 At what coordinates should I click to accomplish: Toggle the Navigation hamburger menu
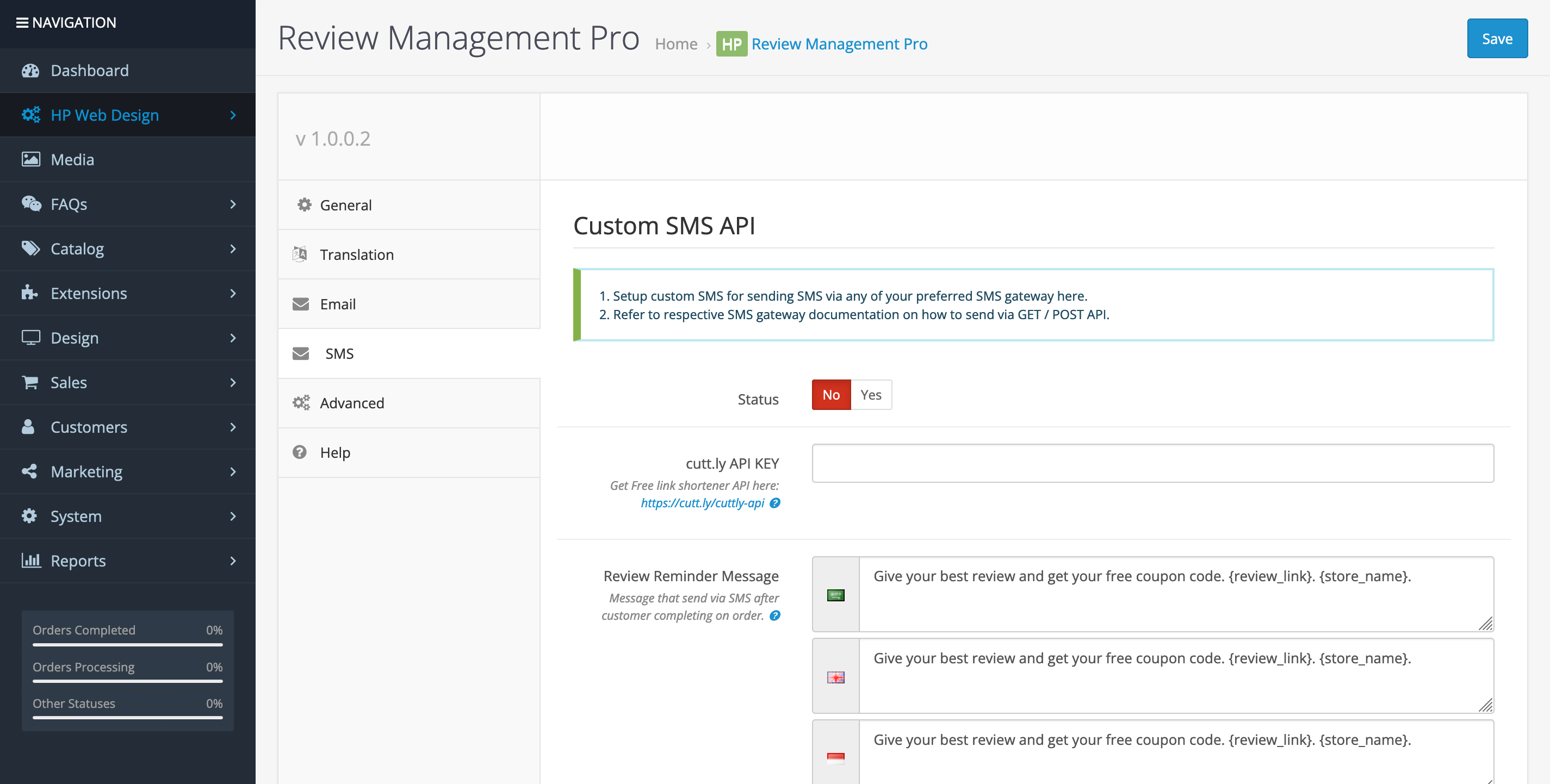point(22,22)
